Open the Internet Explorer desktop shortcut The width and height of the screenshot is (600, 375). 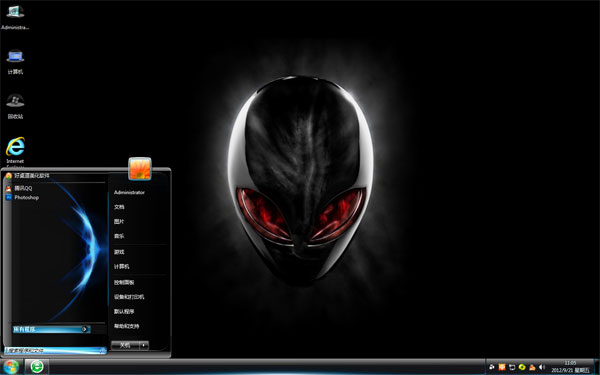(x=15, y=152)
